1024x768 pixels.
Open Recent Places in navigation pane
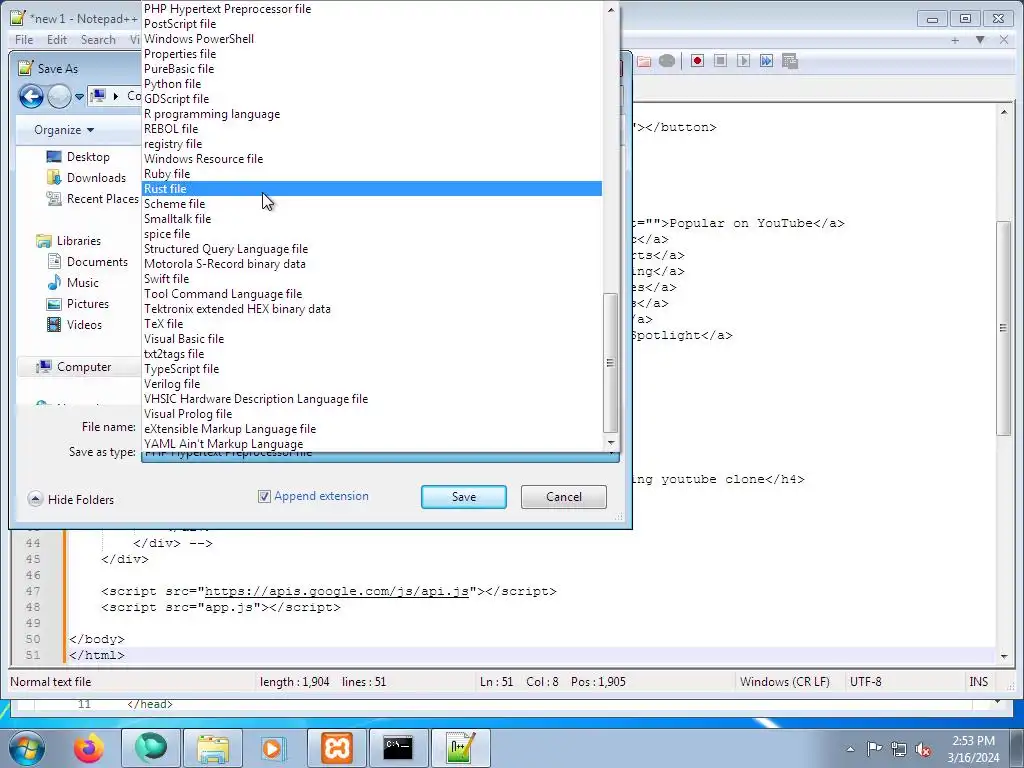click(102, 199)
